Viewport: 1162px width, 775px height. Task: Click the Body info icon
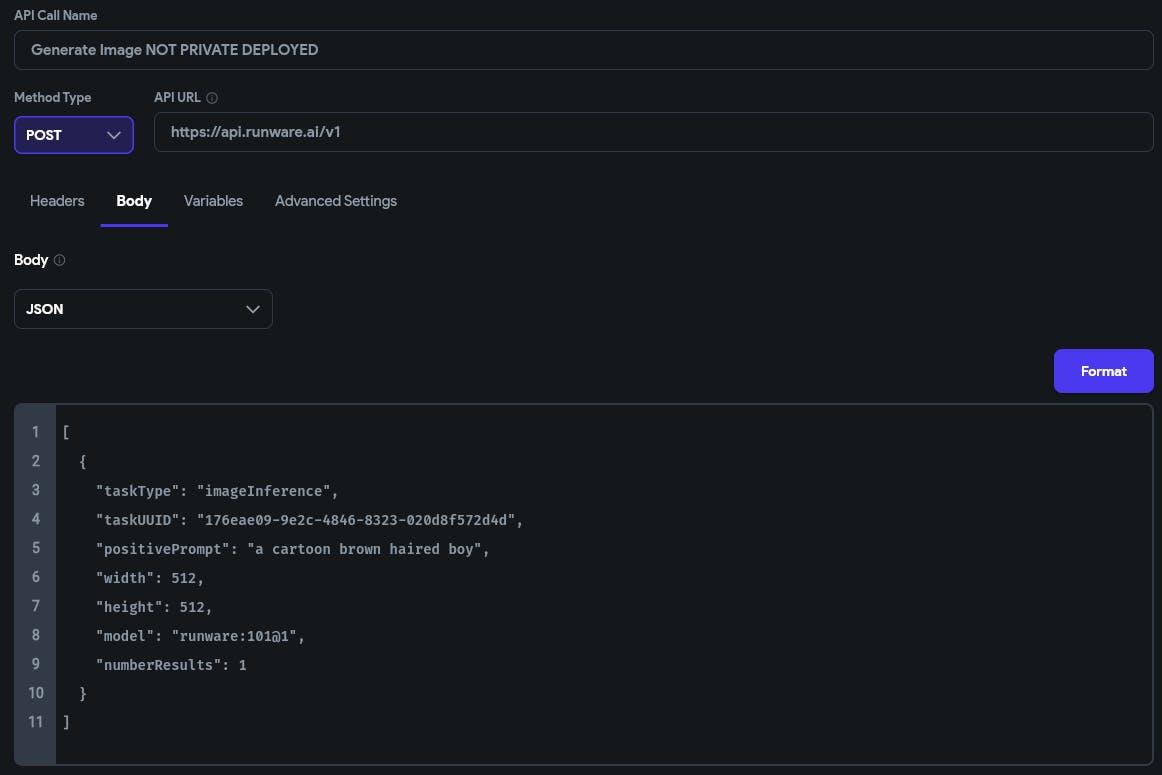[59, 260]
